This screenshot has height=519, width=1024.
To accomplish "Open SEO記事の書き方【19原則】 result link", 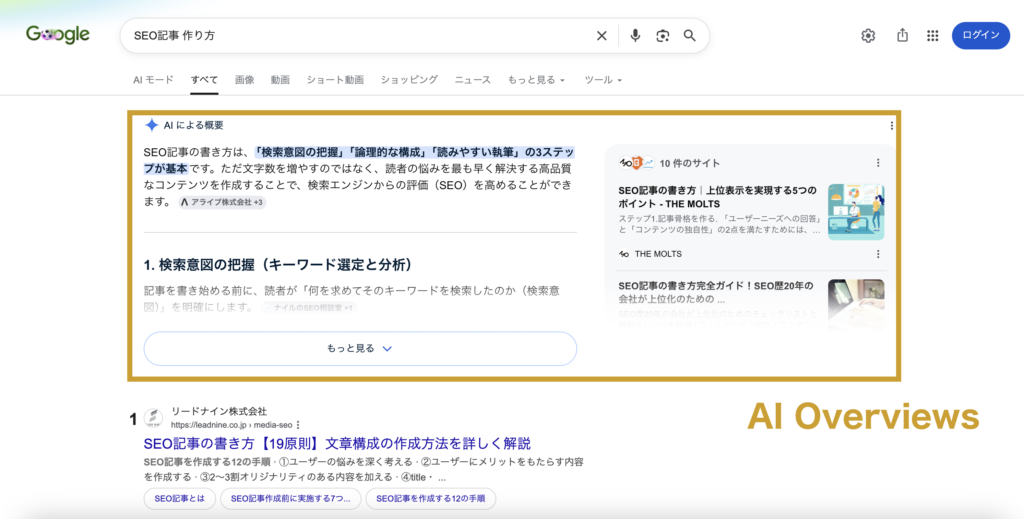I will pyautogui.click(x=337, y=444).
